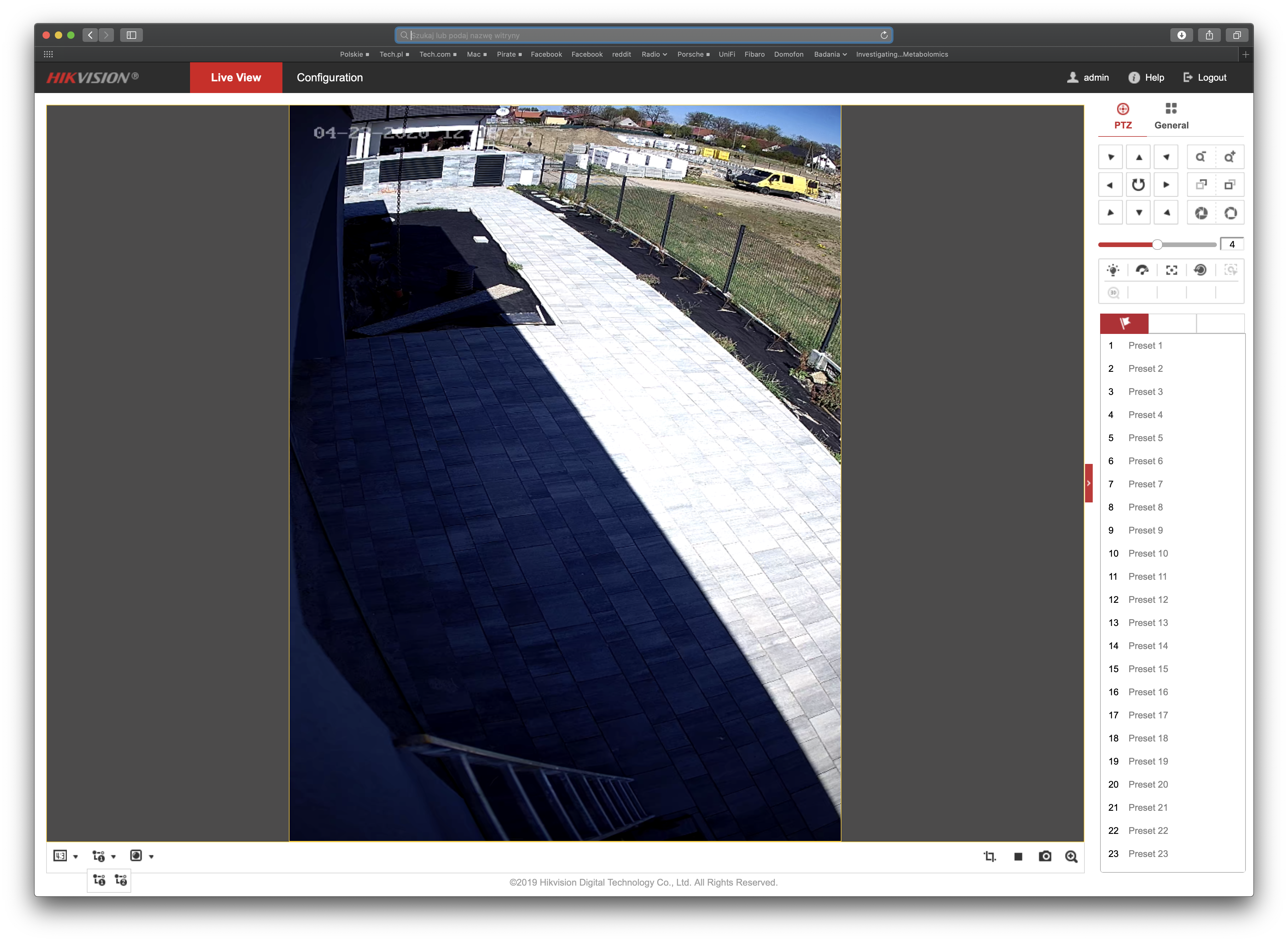Screen dimensions: 1288x942
Task: Select Preset 5 in the list
Action: (x=1145, y=438)
